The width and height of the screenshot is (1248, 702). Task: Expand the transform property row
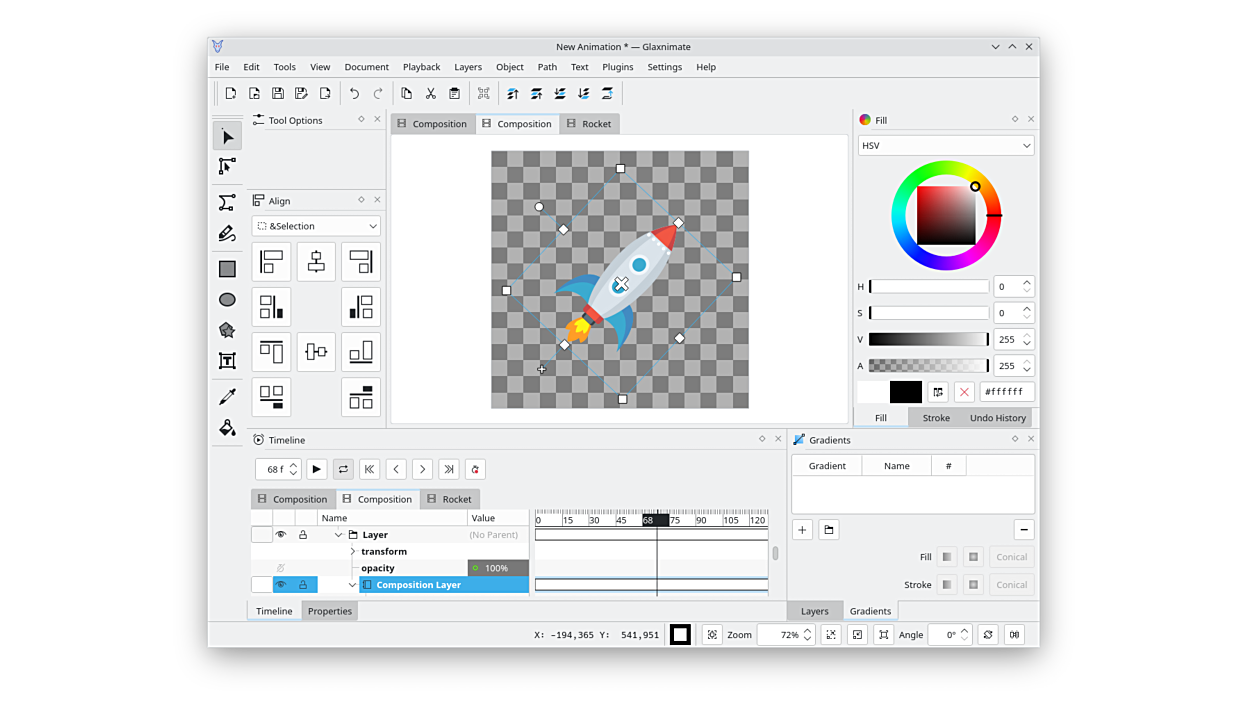tap(353, 552)
